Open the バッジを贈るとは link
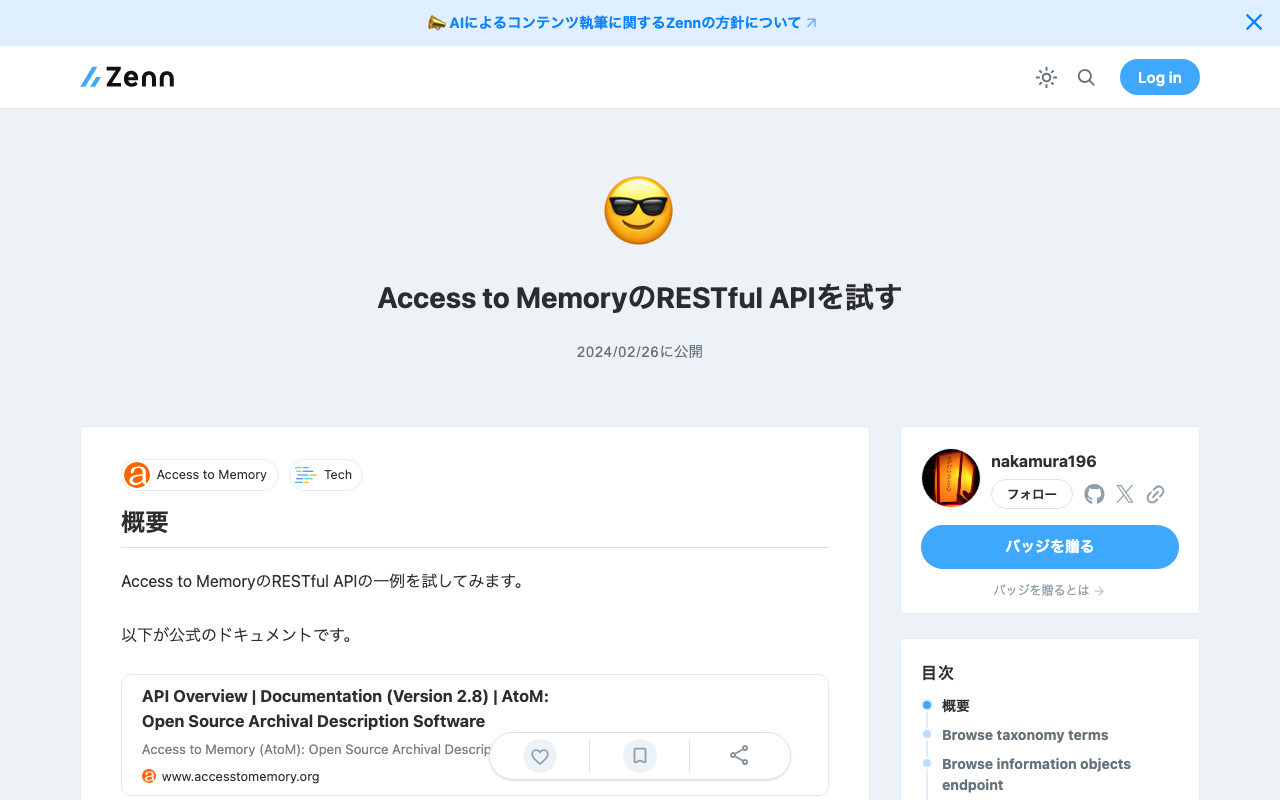1280x800 pixels. 1049,590
